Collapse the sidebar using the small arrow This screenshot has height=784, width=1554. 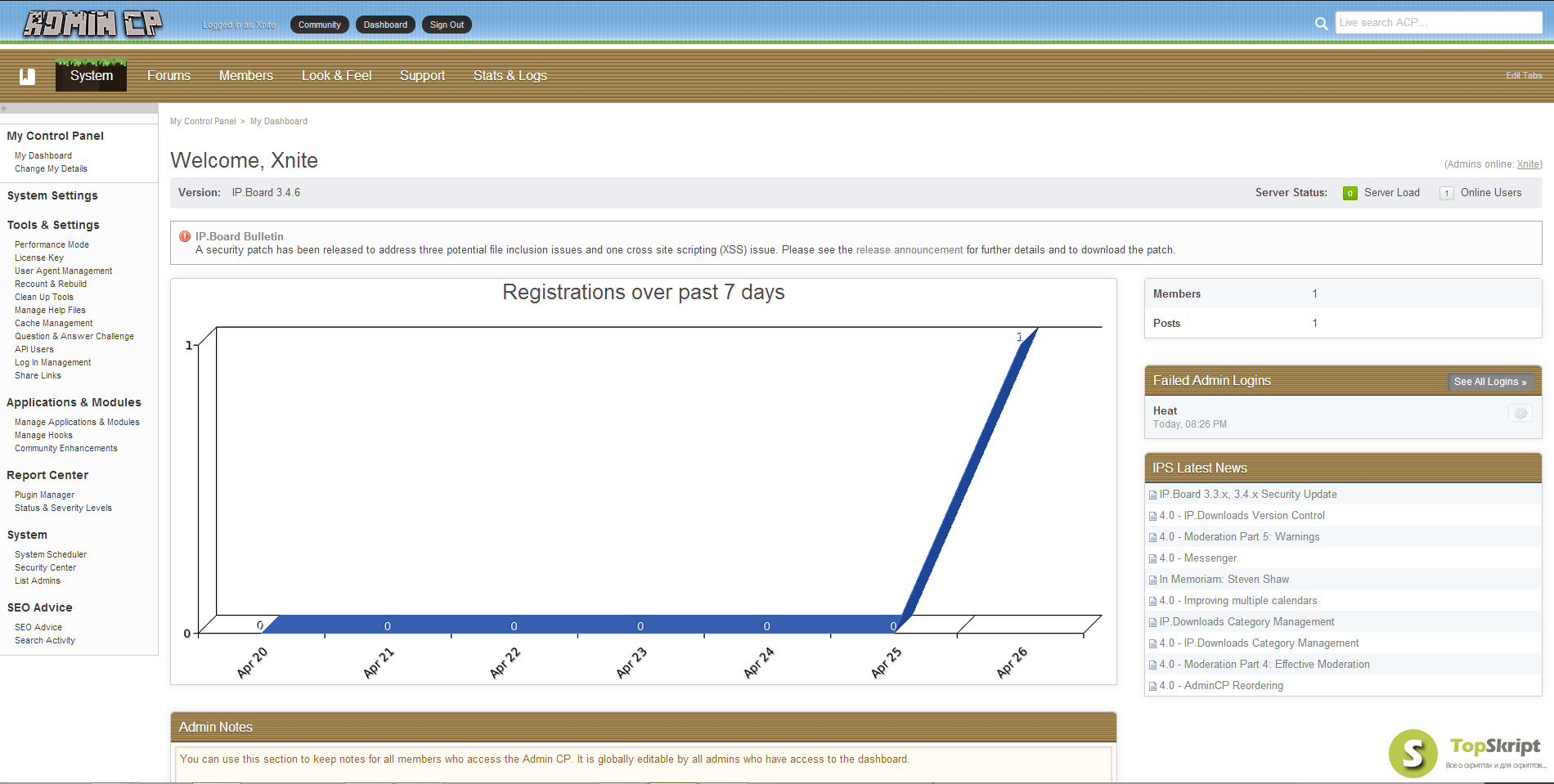4,108
